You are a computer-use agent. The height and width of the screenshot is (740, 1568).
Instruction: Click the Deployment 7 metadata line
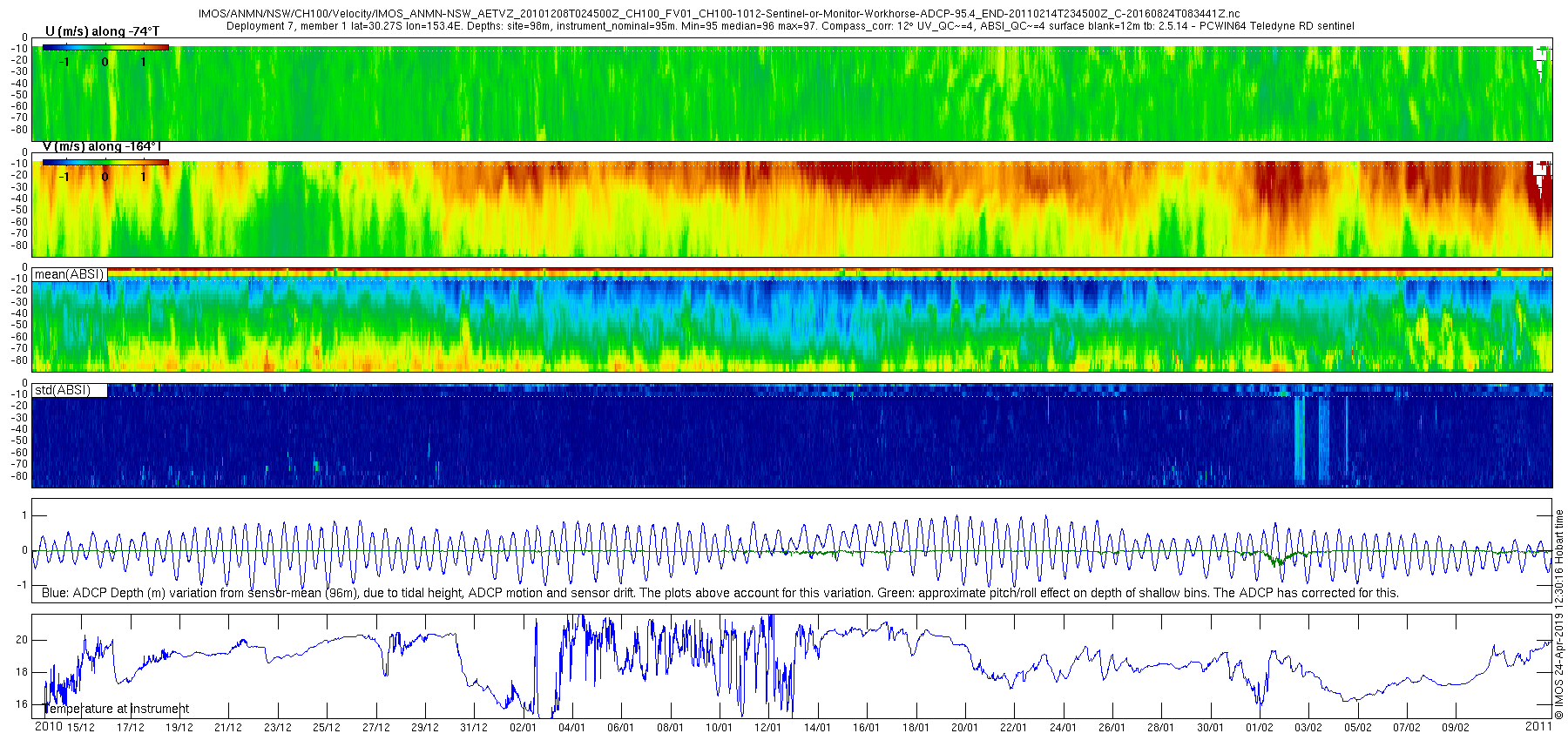tap(790, 26)
